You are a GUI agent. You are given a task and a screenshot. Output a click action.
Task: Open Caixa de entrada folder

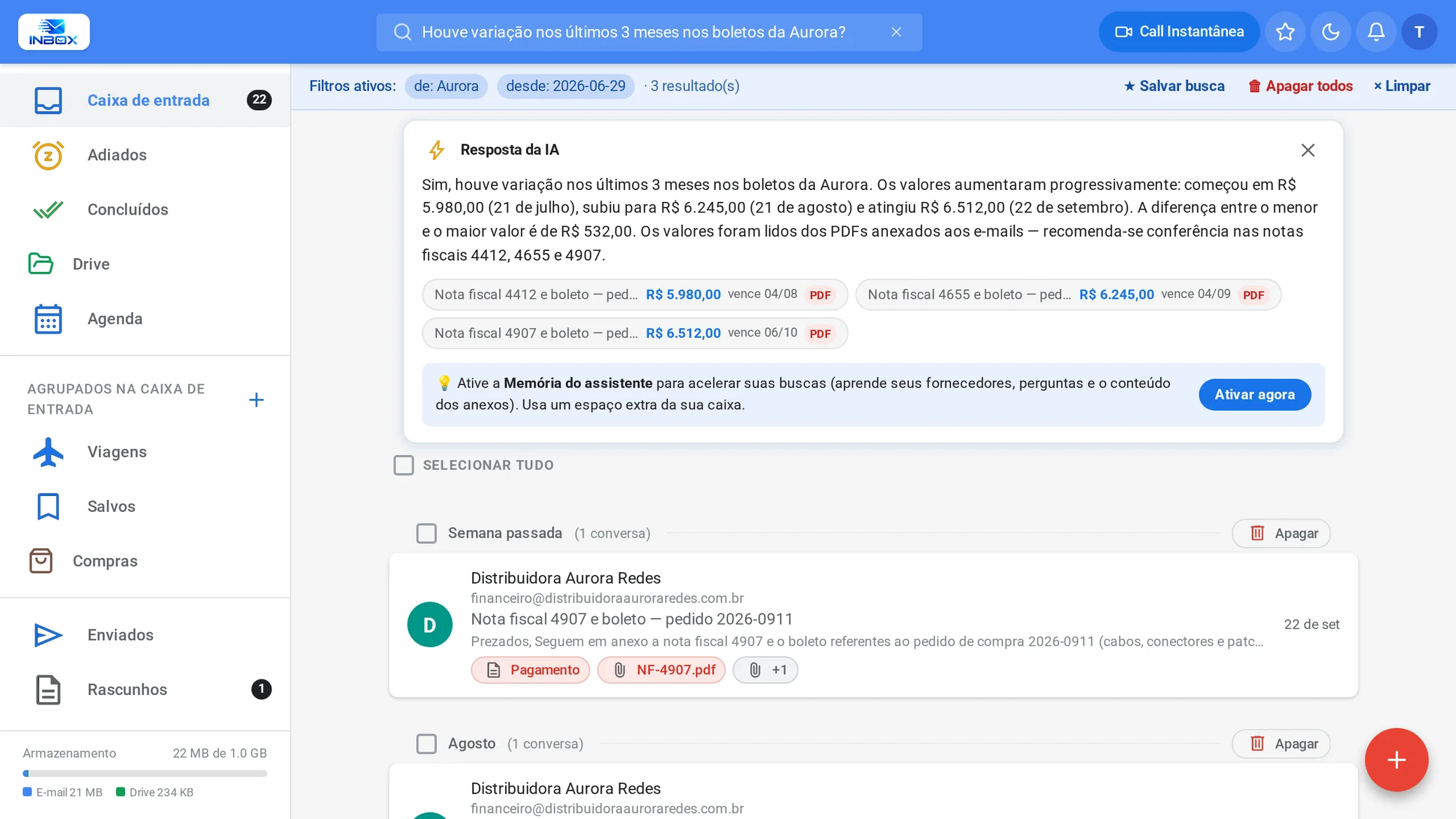(x=145, y=100)
